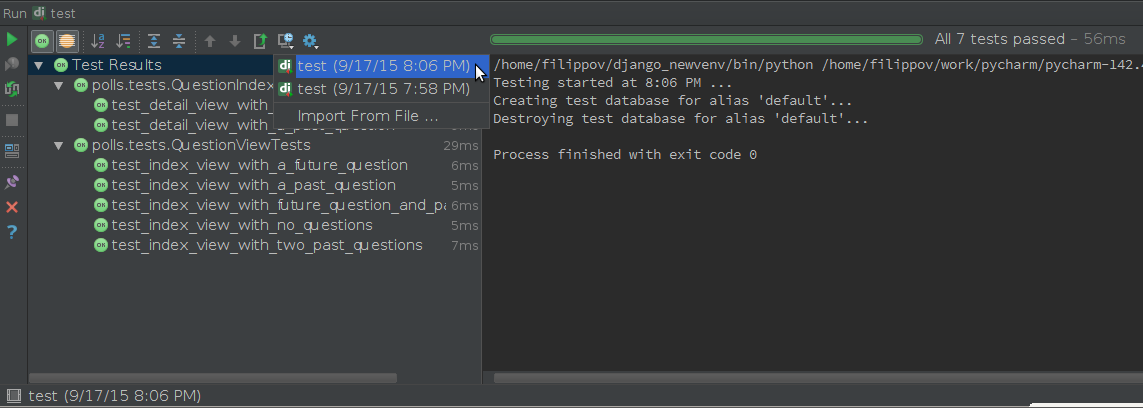1143x408 pixels.
Task: Open help with the question mark icon
Action: [x=12, y=232]
